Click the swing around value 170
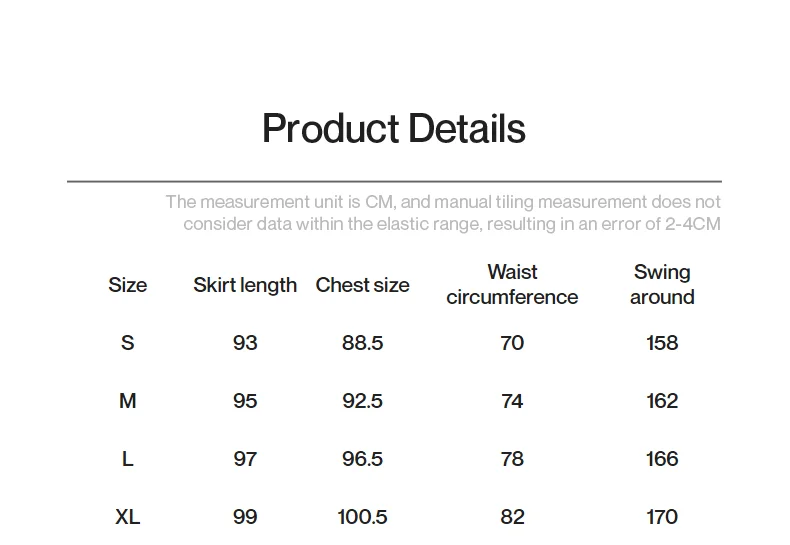The height and width of the screenshot is (545, 790). 662,517
